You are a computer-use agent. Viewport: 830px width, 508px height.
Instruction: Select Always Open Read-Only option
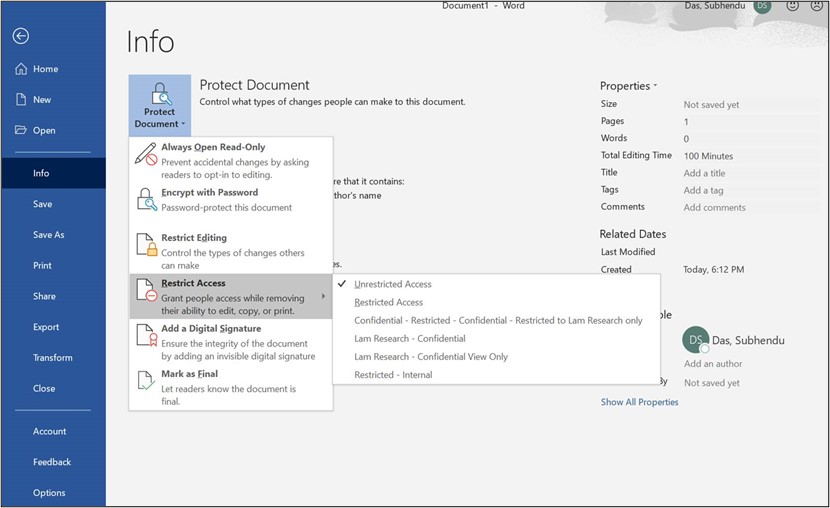click(x=231, y=160)
